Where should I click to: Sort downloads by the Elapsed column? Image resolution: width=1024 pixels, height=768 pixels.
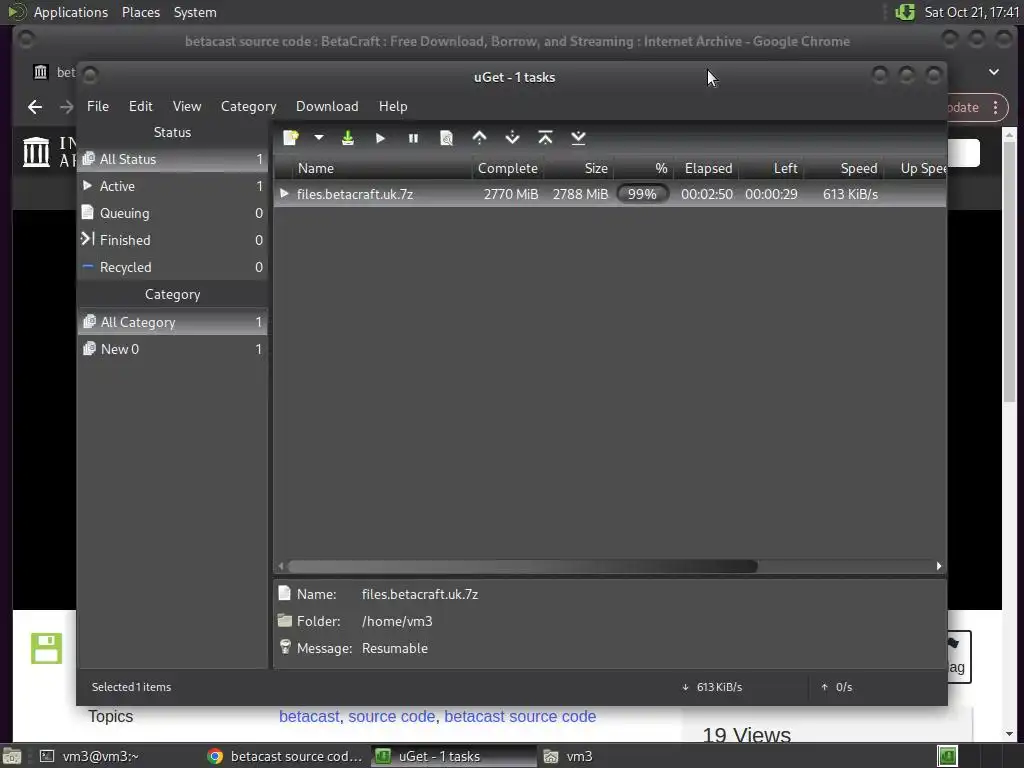tap(707, 168)
